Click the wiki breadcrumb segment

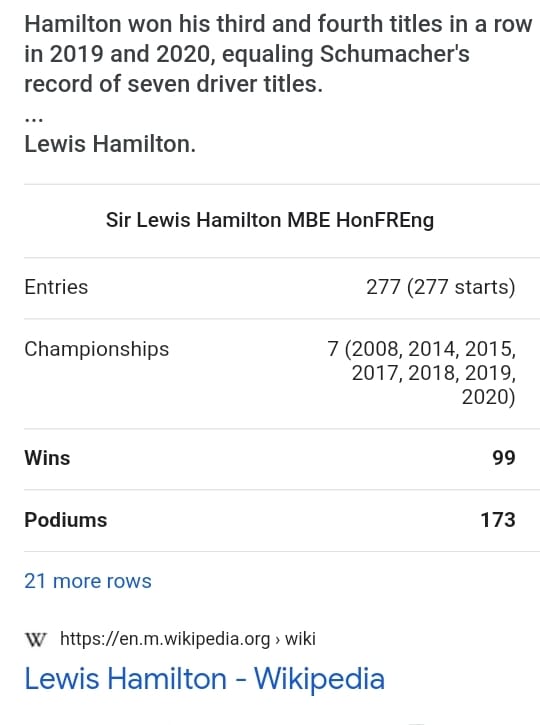pos(300,639)
